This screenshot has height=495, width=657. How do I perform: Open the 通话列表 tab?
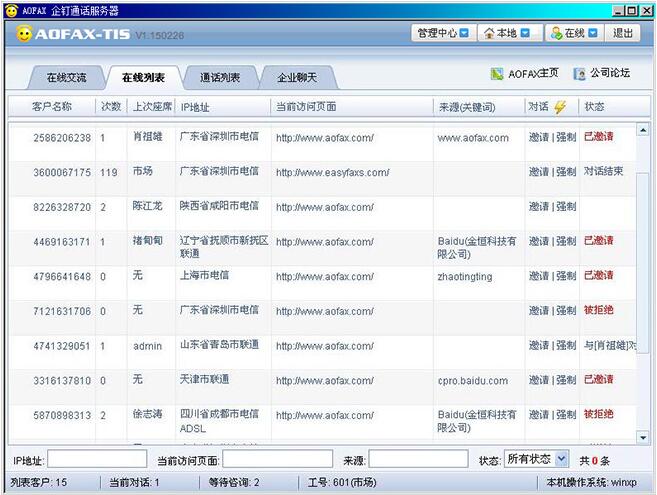pos(219,77)
